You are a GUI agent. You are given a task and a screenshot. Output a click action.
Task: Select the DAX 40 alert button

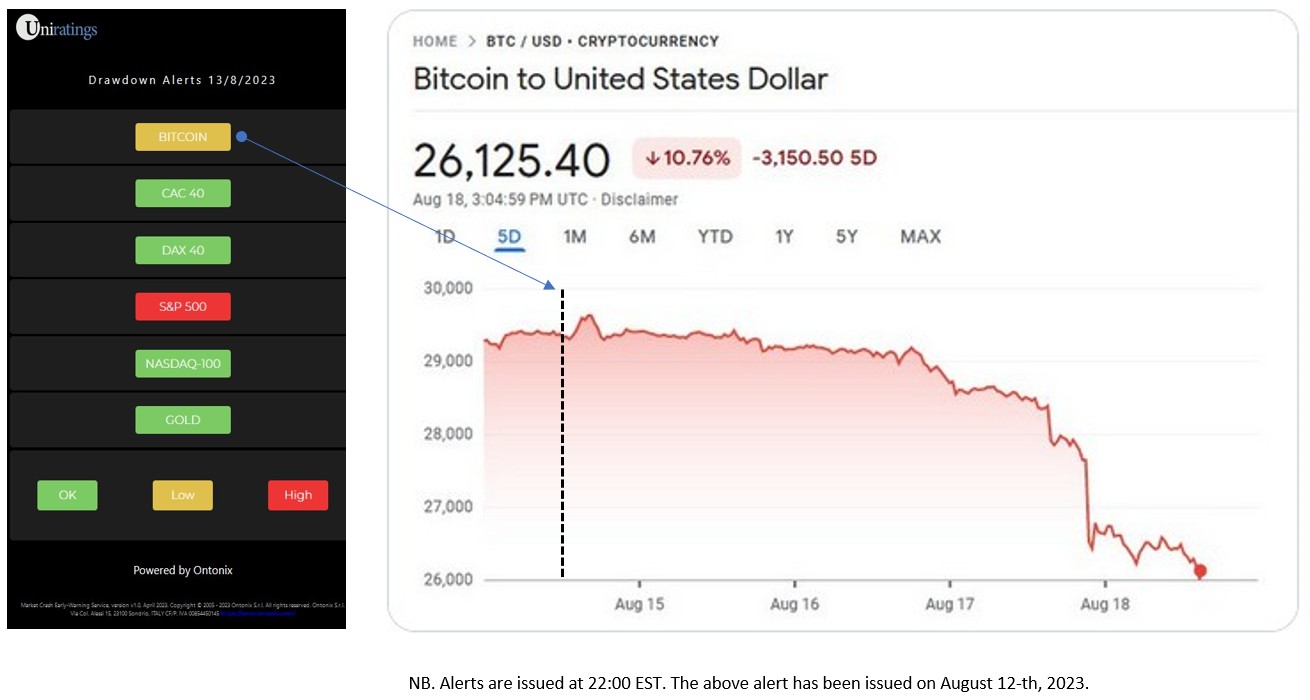[x=183, y=250]
